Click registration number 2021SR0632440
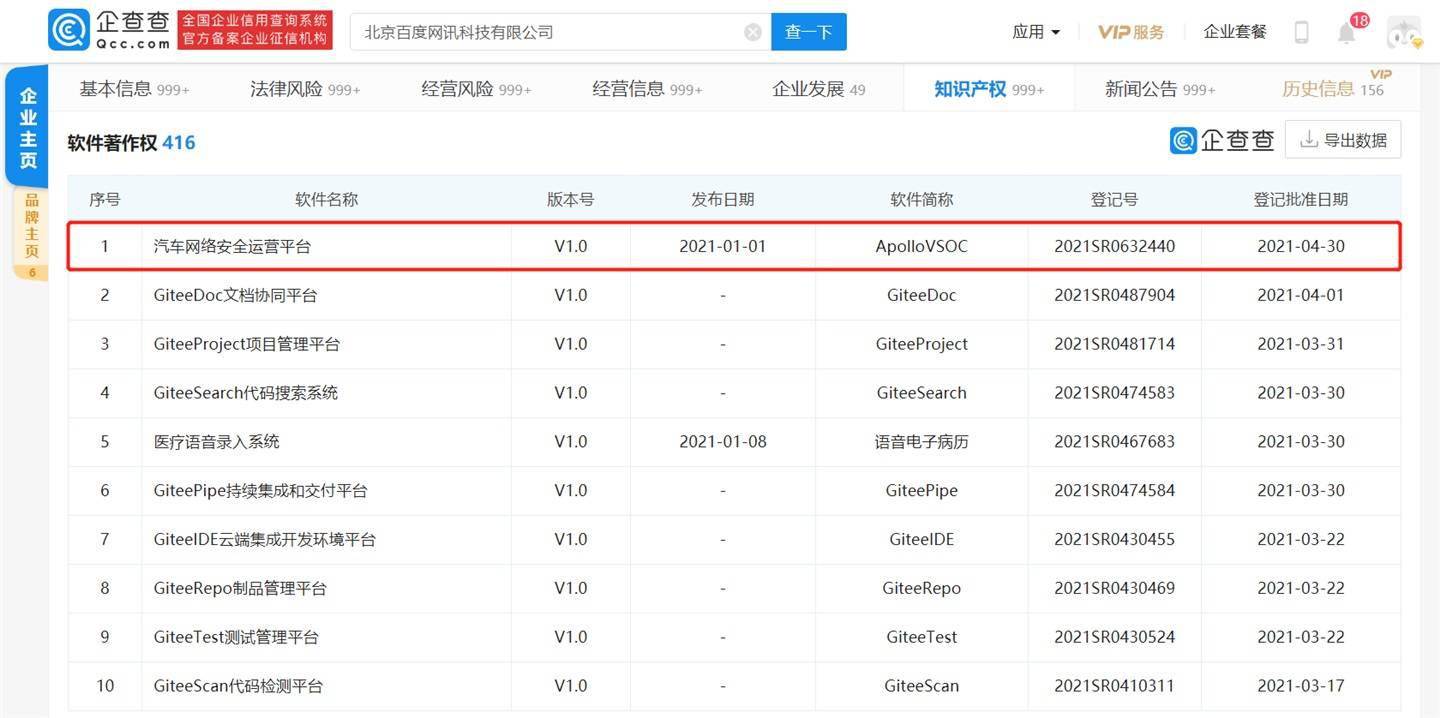This screenshot has width=1440, height=718. coord(1114,246)
